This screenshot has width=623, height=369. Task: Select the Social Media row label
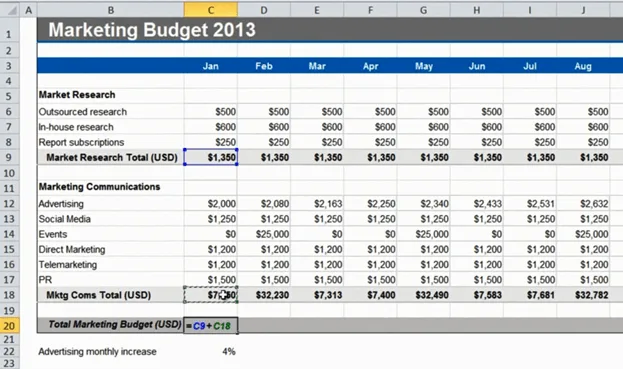[x=64, y=219]
